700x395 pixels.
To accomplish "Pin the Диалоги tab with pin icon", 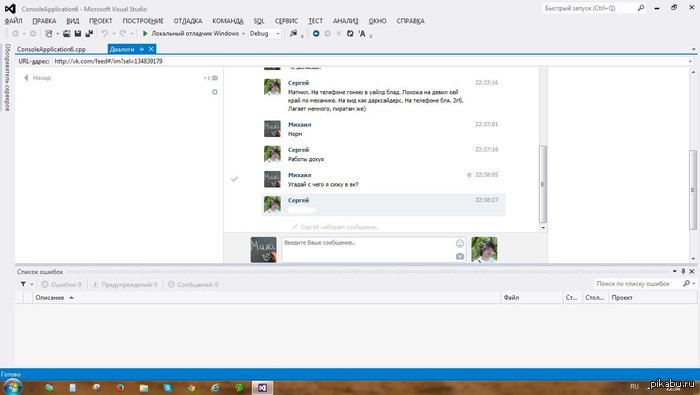I will tap(142, 49).
